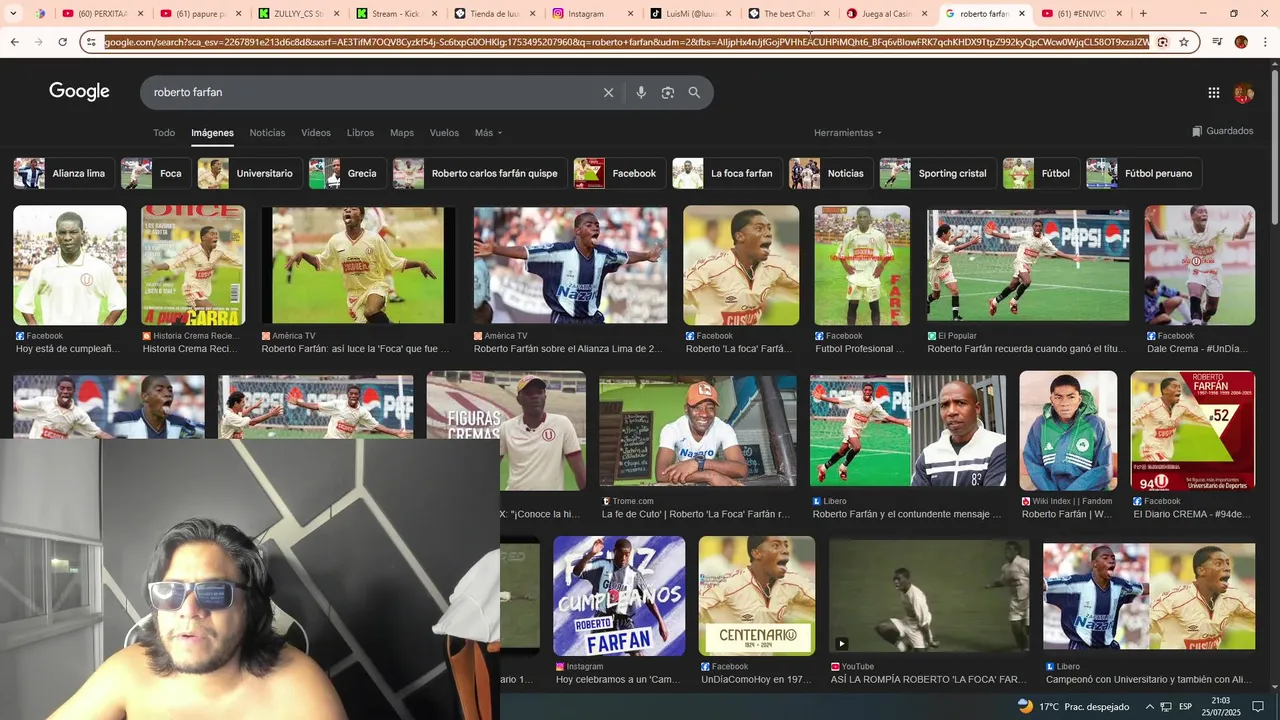Start voice search with the microphone icon
Viewport: 1280px width, 720px height.
pos(641,92)
